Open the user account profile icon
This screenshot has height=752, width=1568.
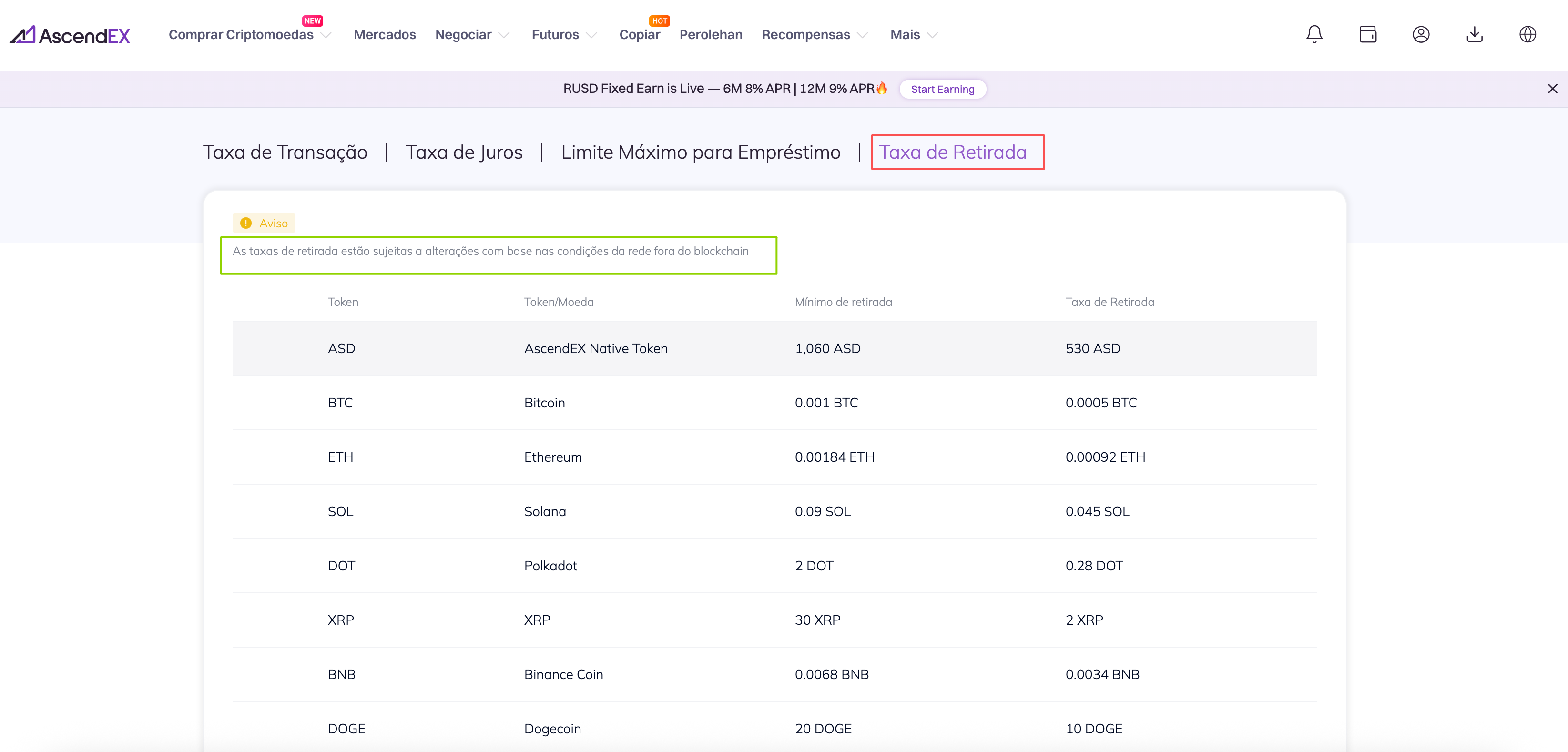click(1421, 34)
